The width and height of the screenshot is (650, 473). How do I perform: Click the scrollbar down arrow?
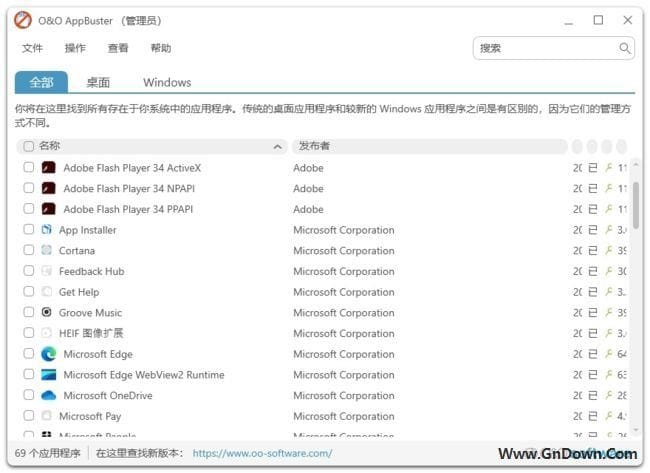(635, 430)
